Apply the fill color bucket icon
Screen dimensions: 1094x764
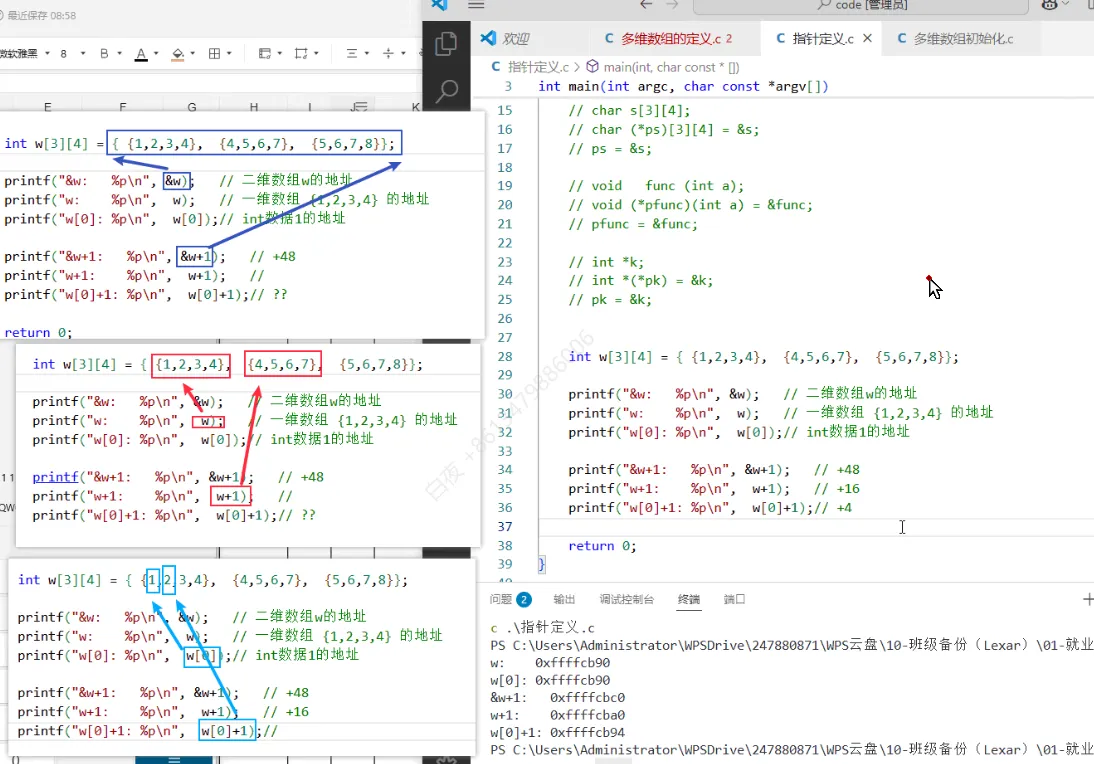(x=178, y=54)
